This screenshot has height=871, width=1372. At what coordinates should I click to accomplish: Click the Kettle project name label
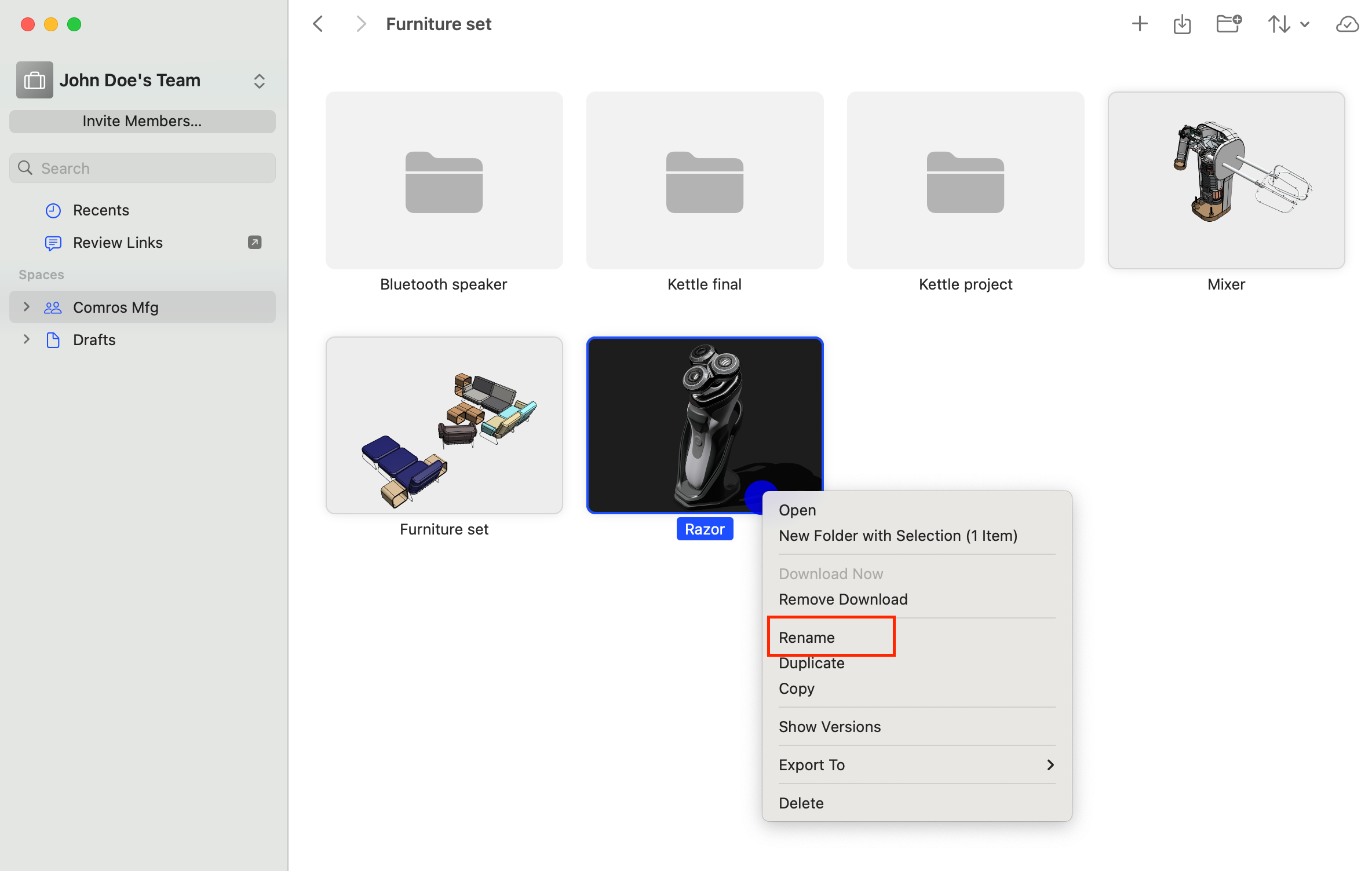point(965,284)
